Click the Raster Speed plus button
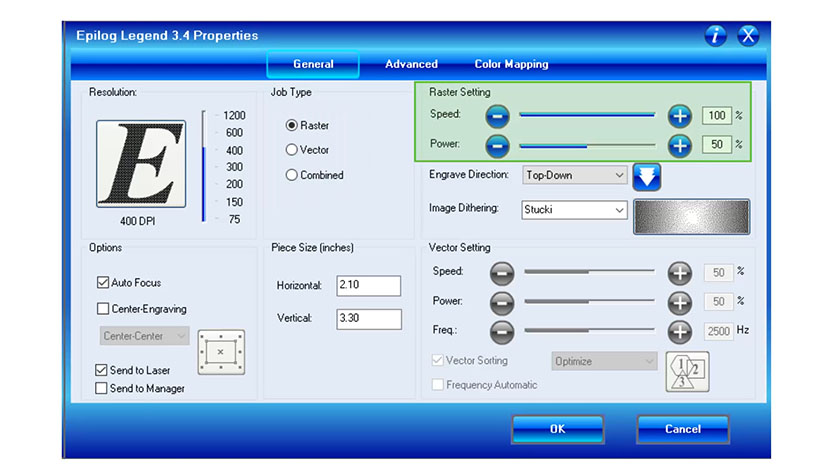Screen dimensions: 830x473 (x=680, y=116)
